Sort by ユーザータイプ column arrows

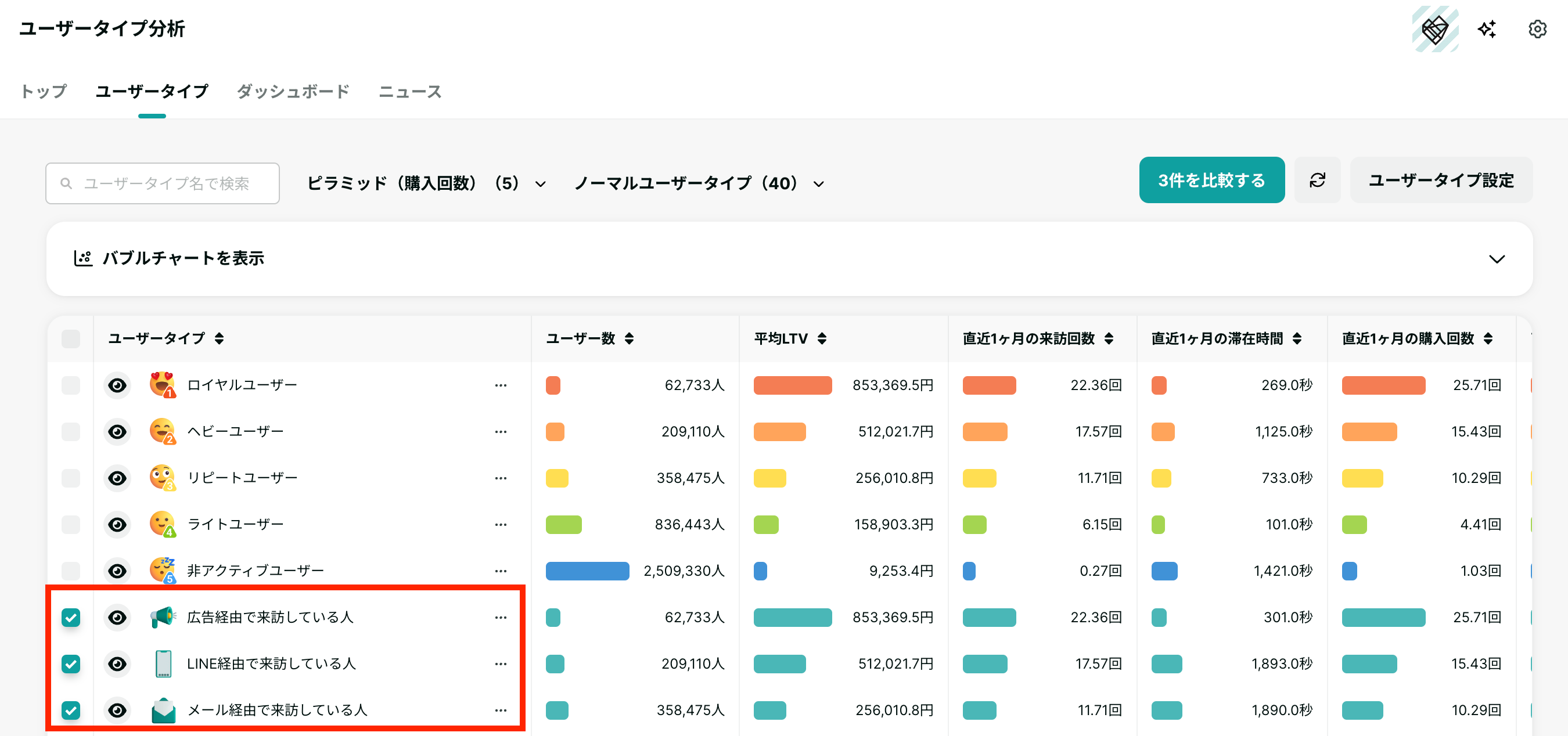point(219,338)
